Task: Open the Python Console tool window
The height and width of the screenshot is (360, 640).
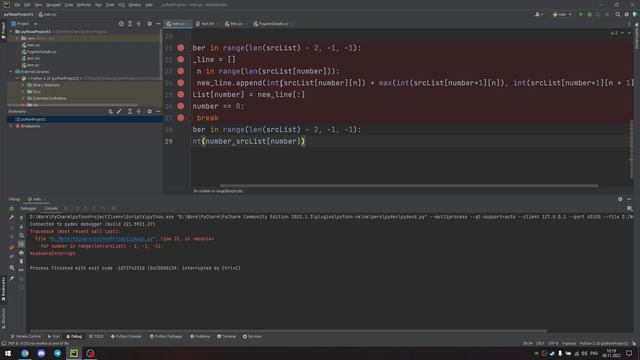Action: click(126, 337)
